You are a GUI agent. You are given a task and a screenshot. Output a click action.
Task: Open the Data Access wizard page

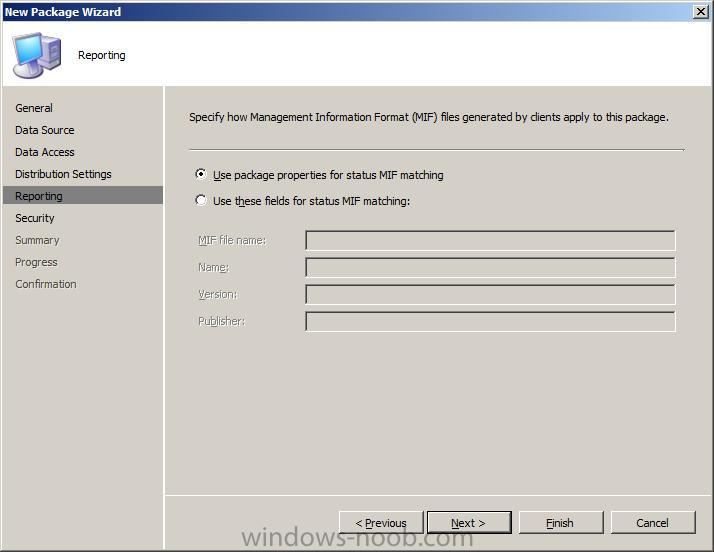point(45,152)
